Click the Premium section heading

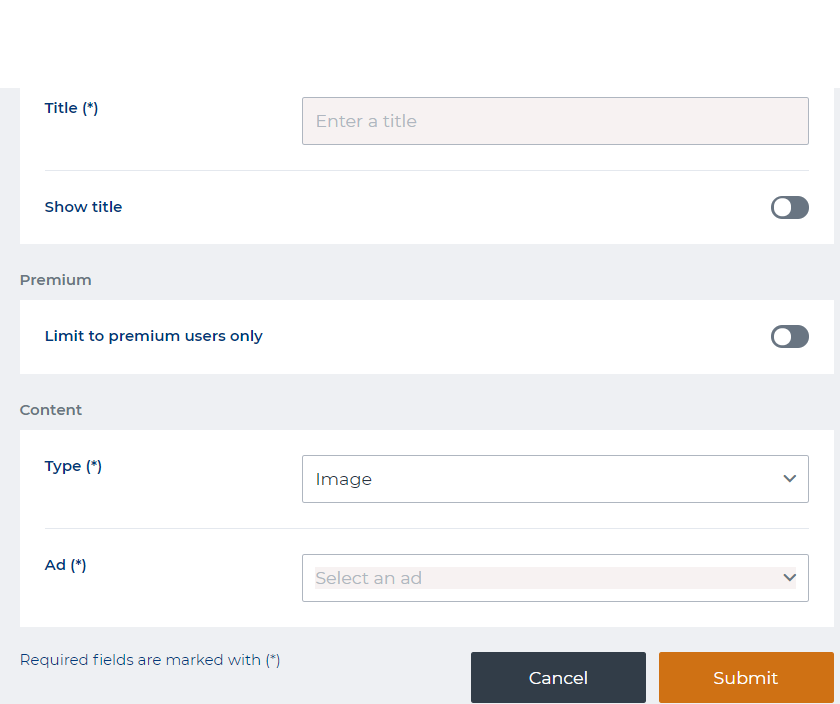click(x=55, y=280)
